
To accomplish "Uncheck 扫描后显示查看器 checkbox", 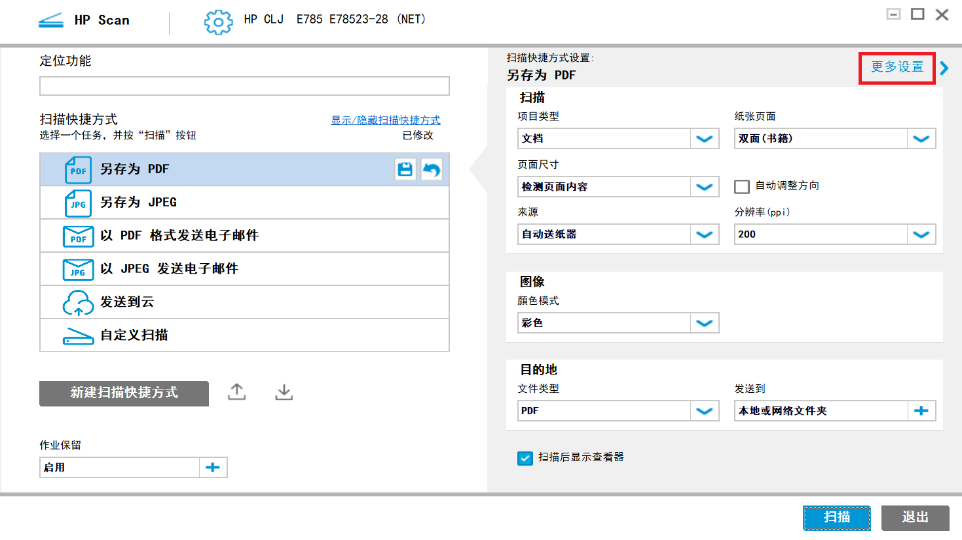I will click(x=525, y=458).
